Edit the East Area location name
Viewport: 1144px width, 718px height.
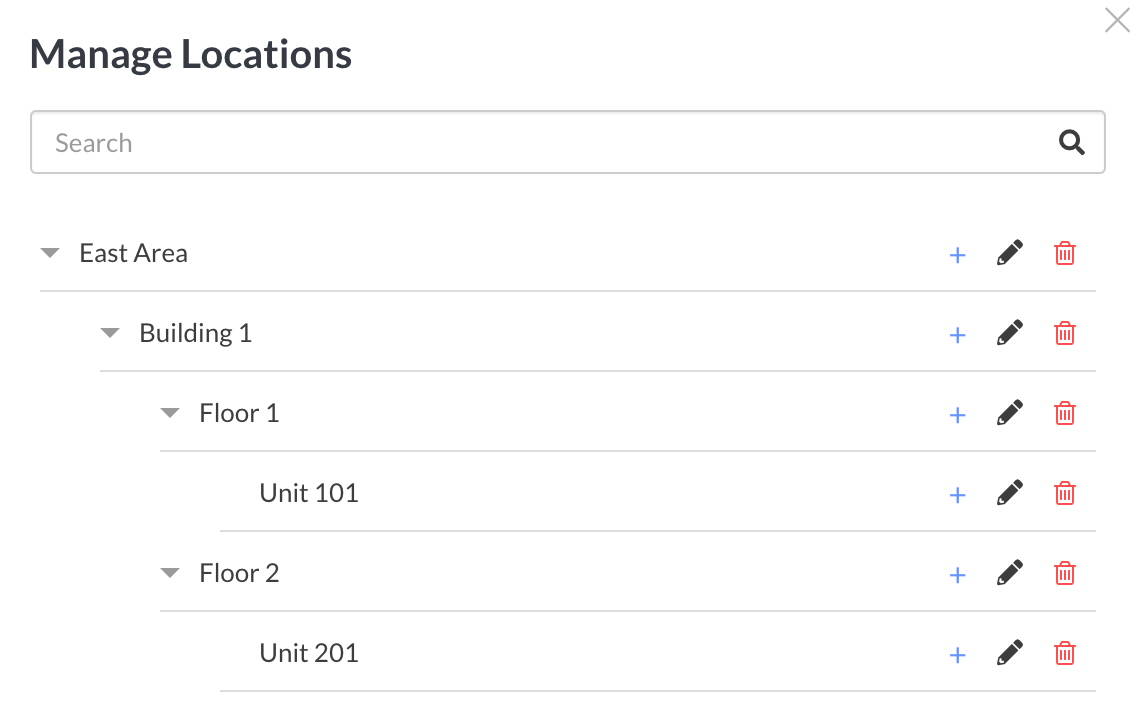1010,253
